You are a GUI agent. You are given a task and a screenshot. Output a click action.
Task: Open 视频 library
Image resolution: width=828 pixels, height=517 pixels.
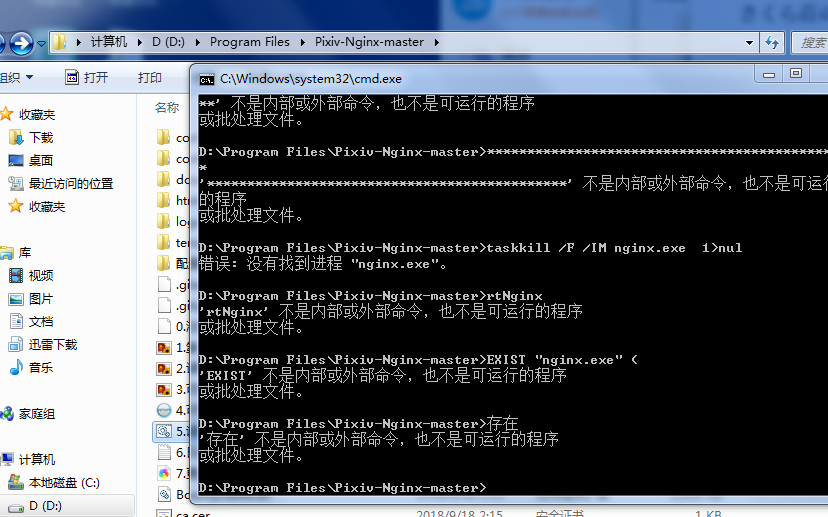[41, 276]
